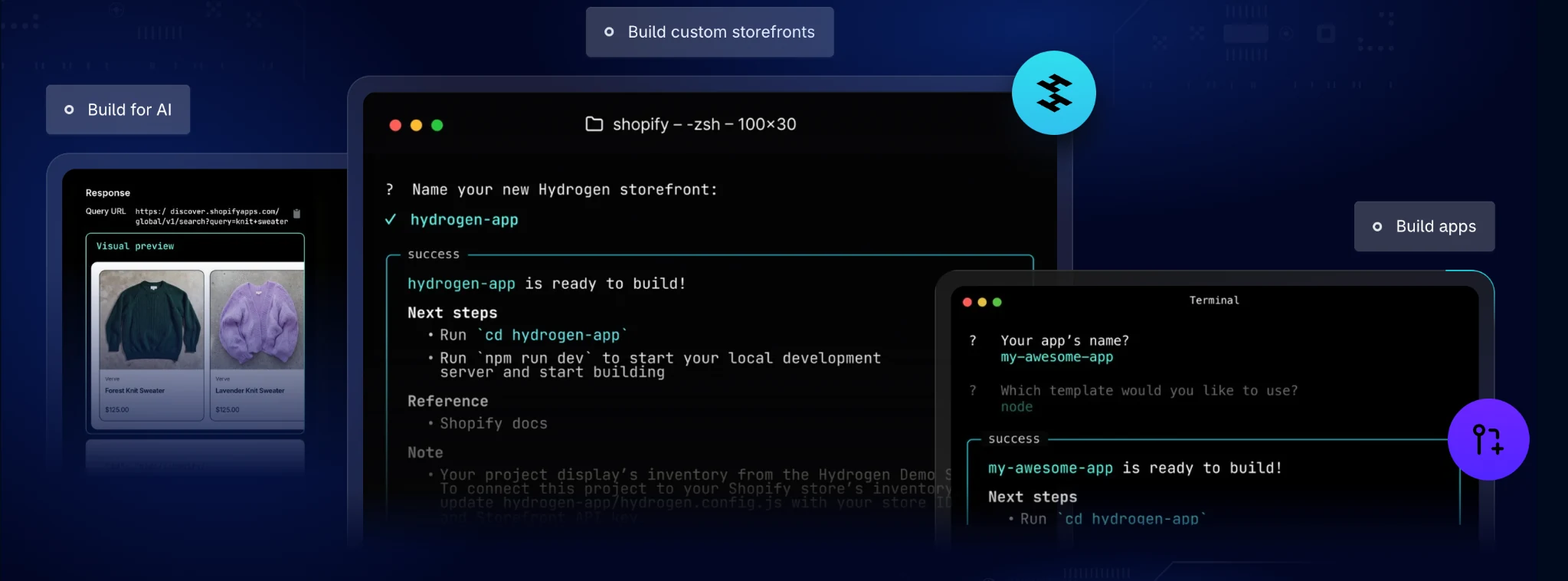The image size is (1568, 581).
Task: Click red dot in small Terminal window
Action: [967, 302]
